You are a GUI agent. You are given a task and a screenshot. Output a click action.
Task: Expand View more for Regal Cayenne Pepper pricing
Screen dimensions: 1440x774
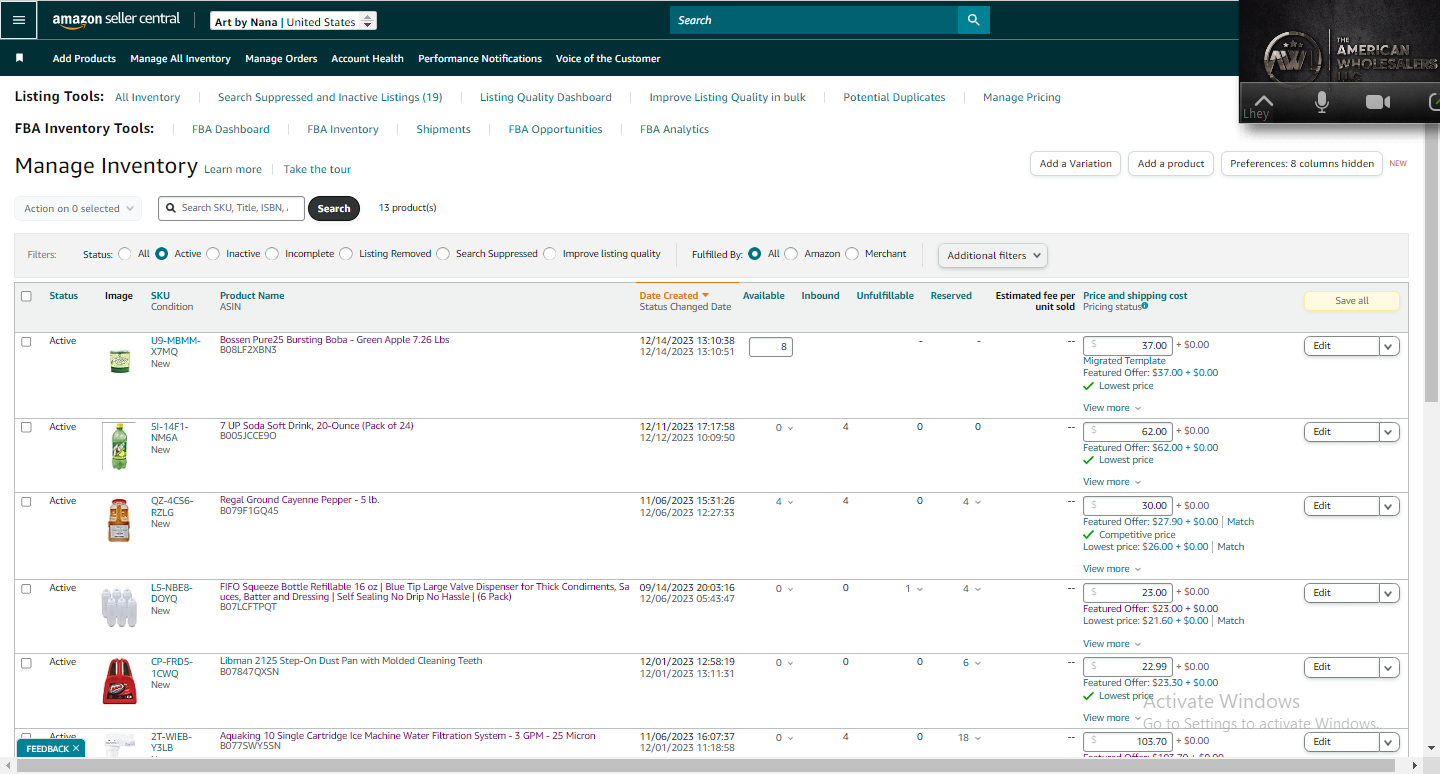tap(1112, 569)
